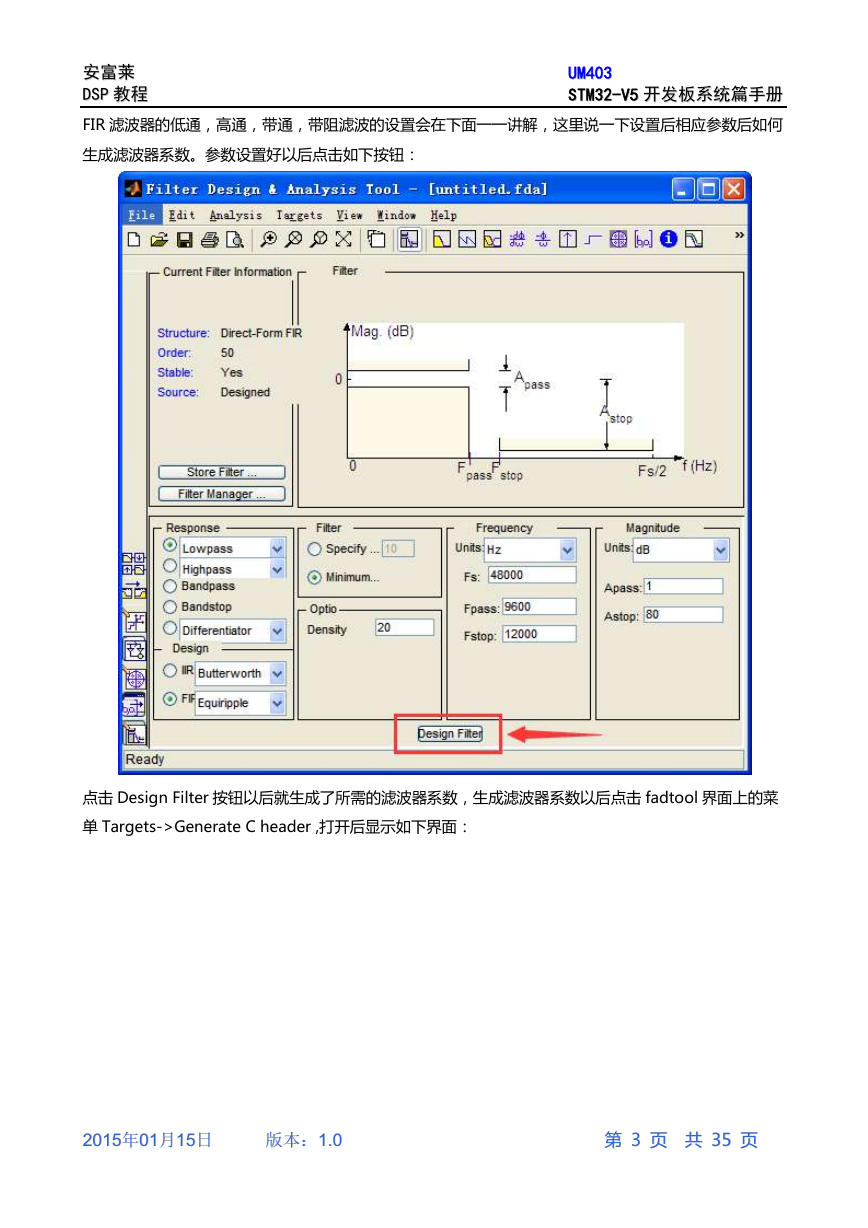Expand the Lowpass type dropdown
The image size is (868, 1228).
click(x=278, y=549)
